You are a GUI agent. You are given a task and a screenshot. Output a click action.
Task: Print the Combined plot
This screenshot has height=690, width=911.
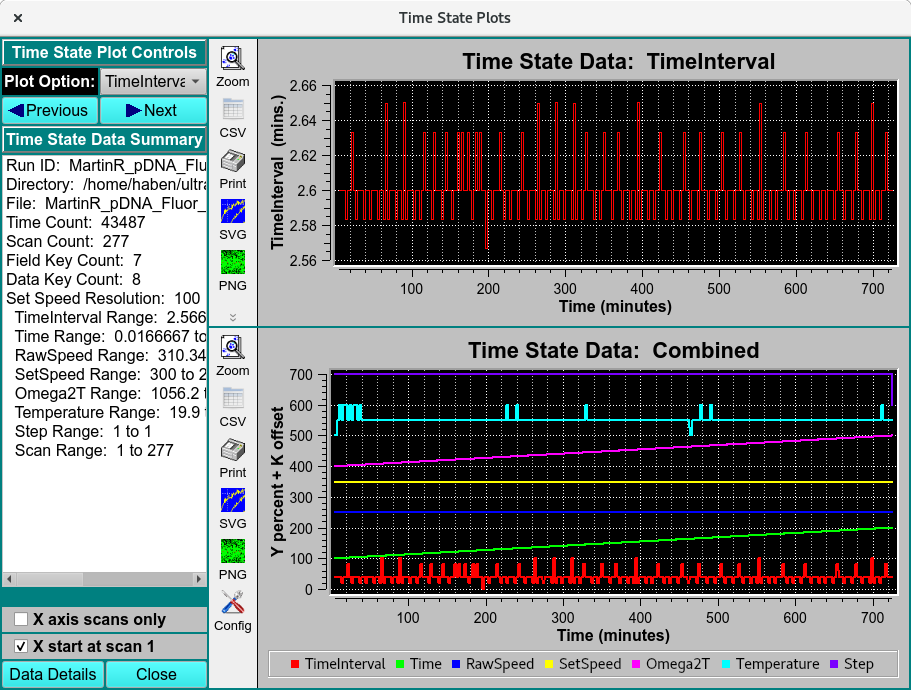[x=232, y=450]
